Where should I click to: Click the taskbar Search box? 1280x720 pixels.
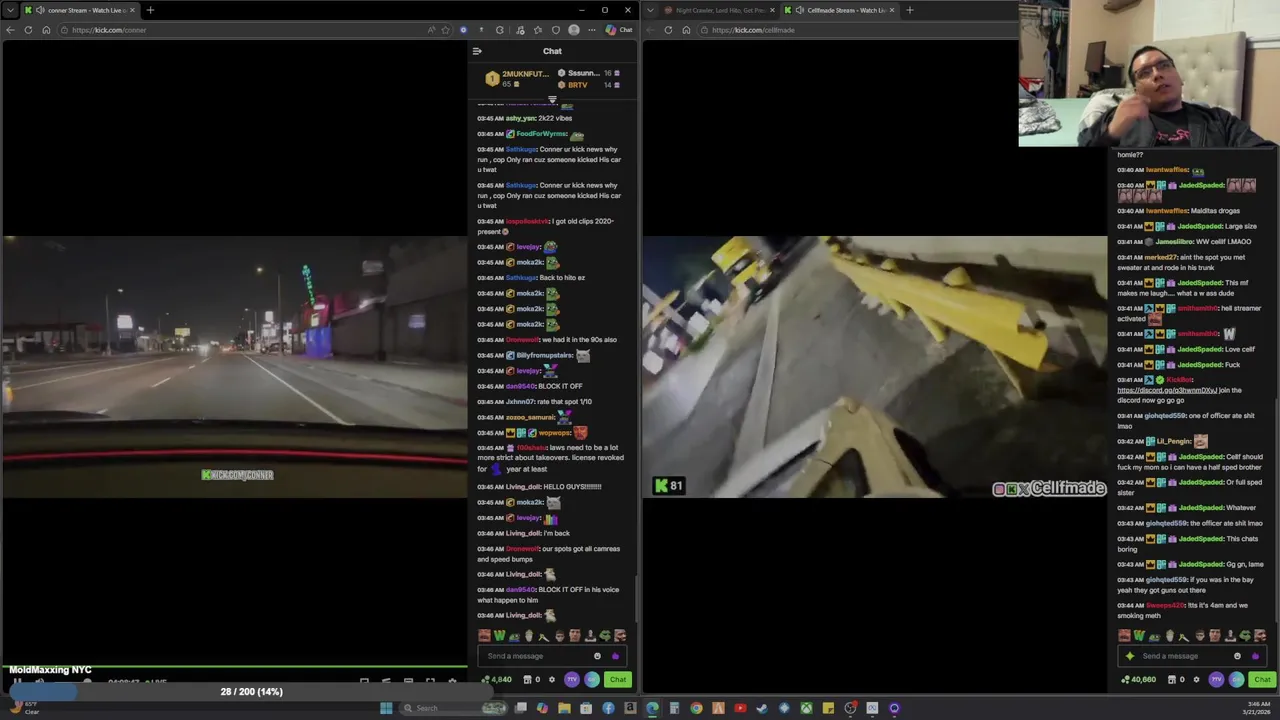click(x=453, y=708)
